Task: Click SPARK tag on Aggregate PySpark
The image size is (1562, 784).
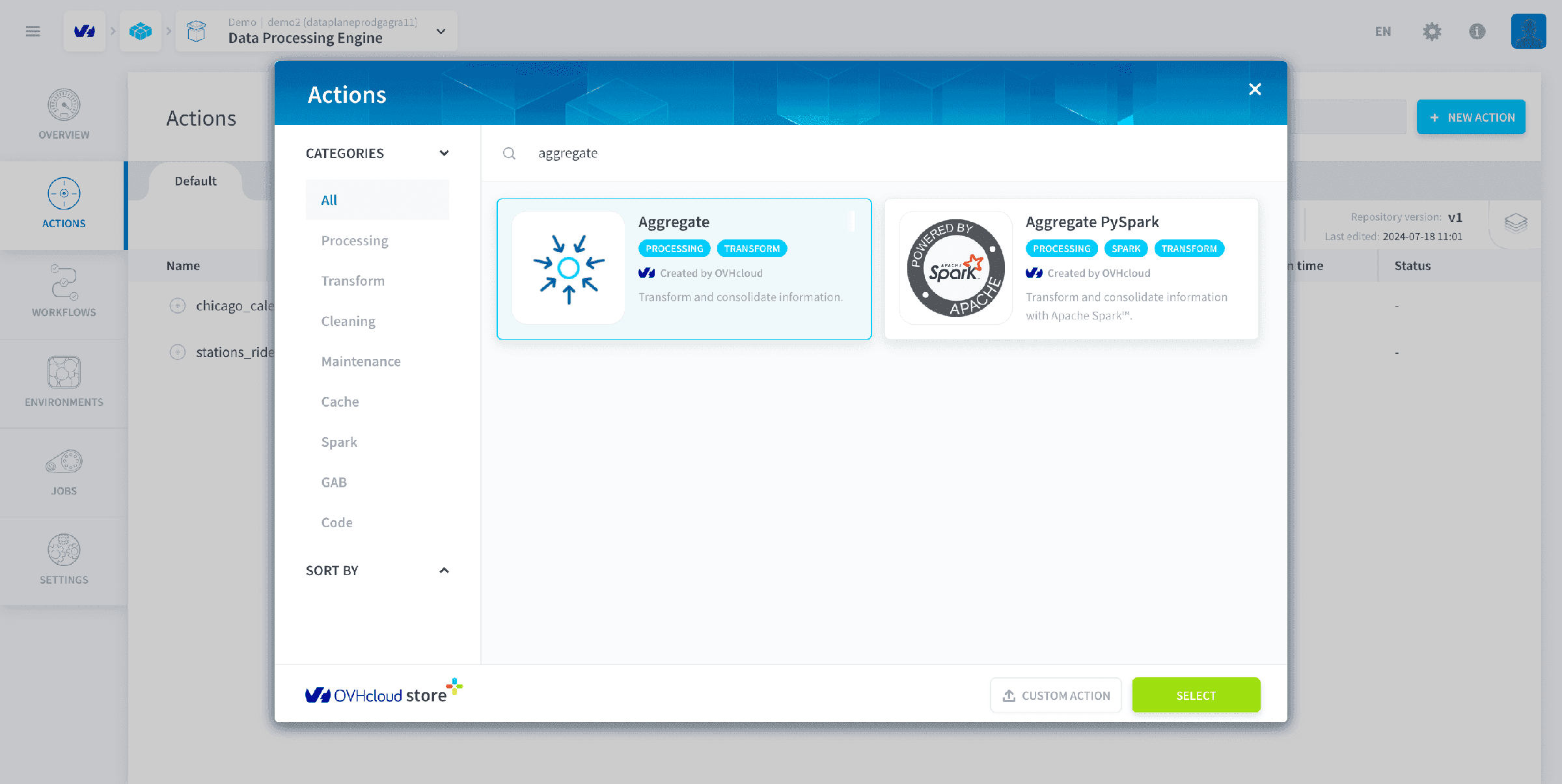Action: [1126, 249]
